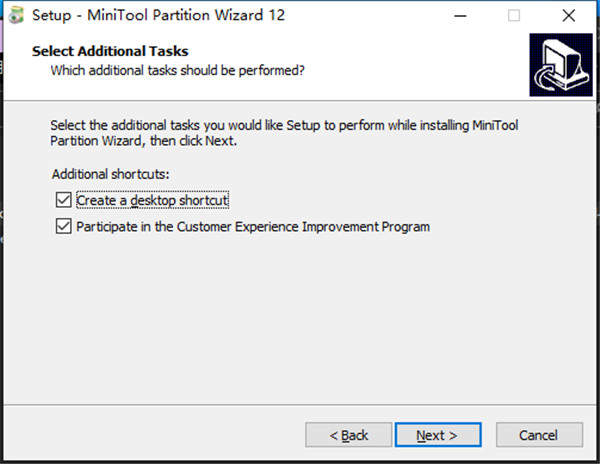Image resolution: width=600 pixels, height=464 pixels.
Task: Click the greyed-out maximize button
Action: coord(514,16)
